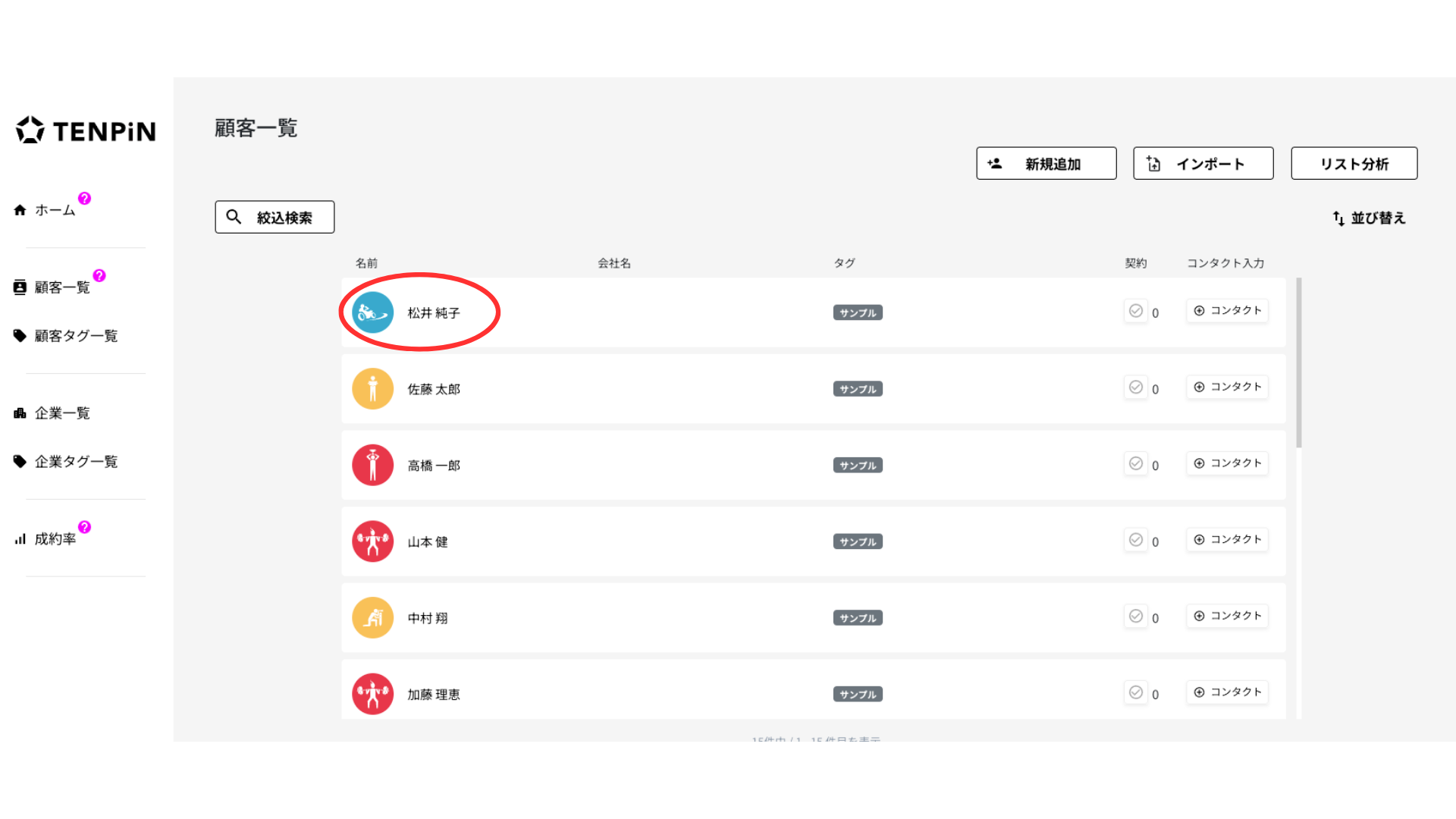Toggle contract checkmark for 高橋 一郎
The width and height of the screenshot is (1456, 819).
[x=1135, y=463]
